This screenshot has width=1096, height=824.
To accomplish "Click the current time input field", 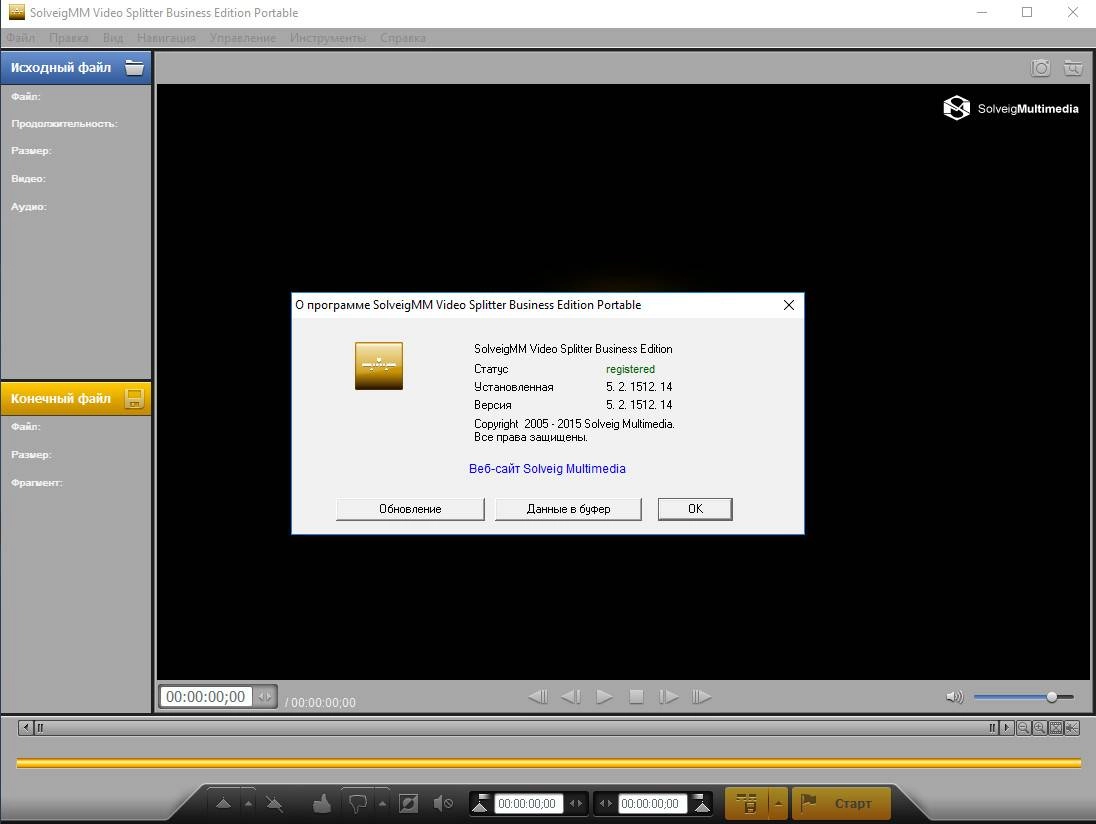I will 206,697.
